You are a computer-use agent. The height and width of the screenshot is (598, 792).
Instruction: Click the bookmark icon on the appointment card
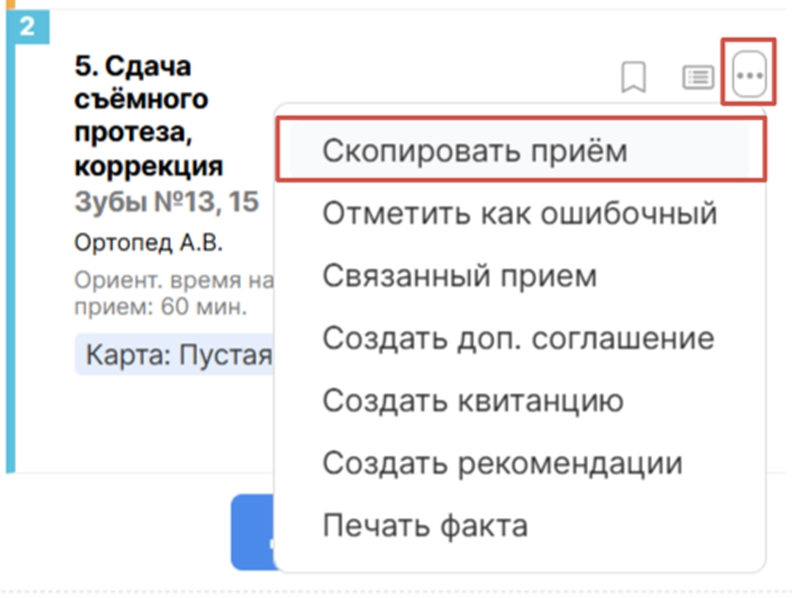[633, 77]
